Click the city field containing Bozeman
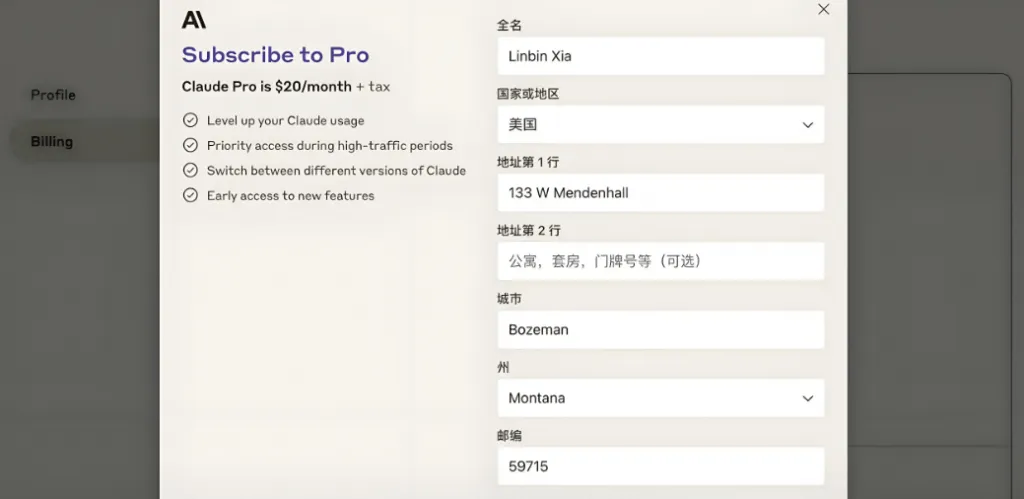Viewport: 1024px width, 499px height. click(x=660, y=329)
